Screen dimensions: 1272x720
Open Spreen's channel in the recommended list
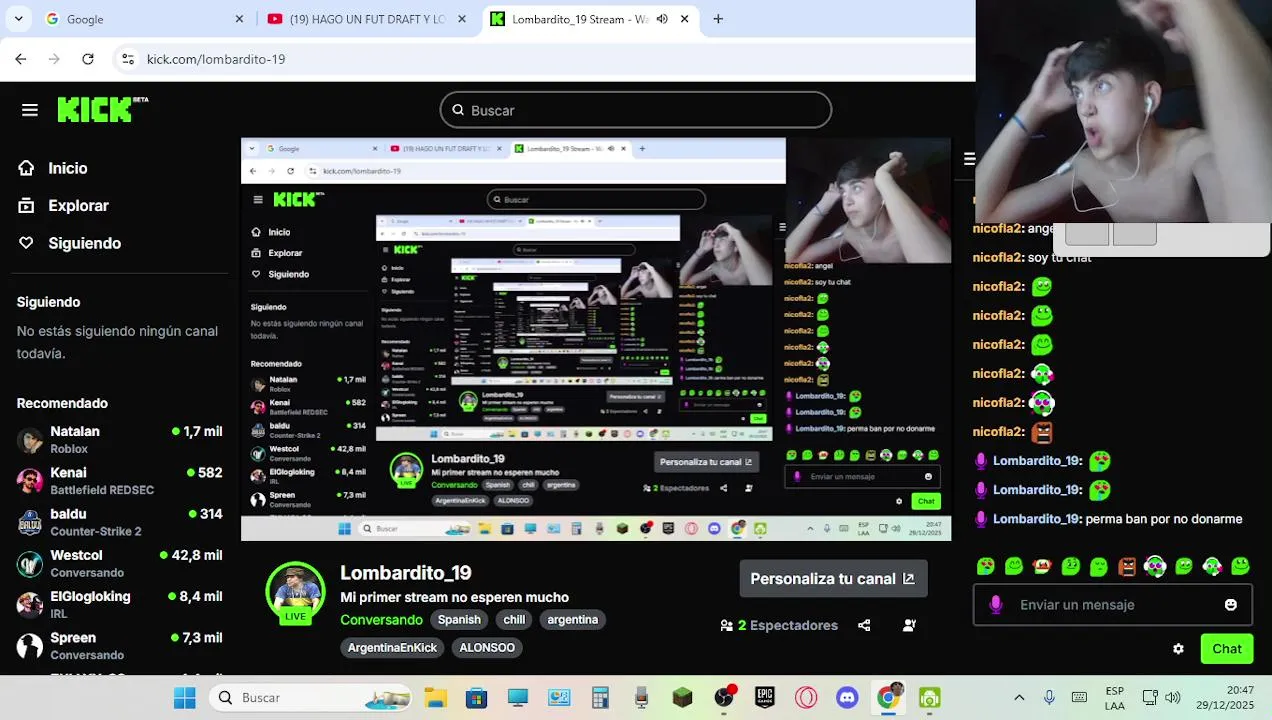(120, 645)
